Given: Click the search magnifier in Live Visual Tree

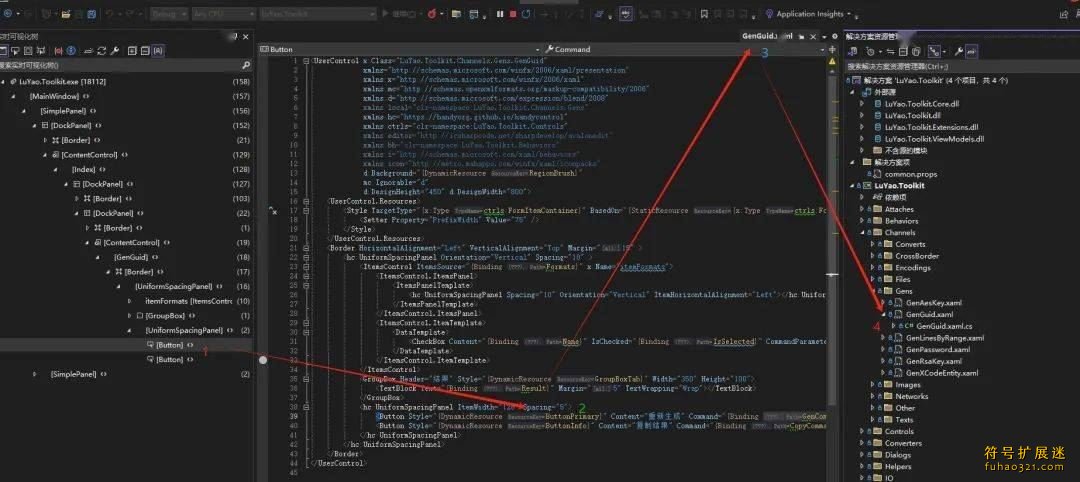Looking at the screenshot, I should click(x=246, y=65).
